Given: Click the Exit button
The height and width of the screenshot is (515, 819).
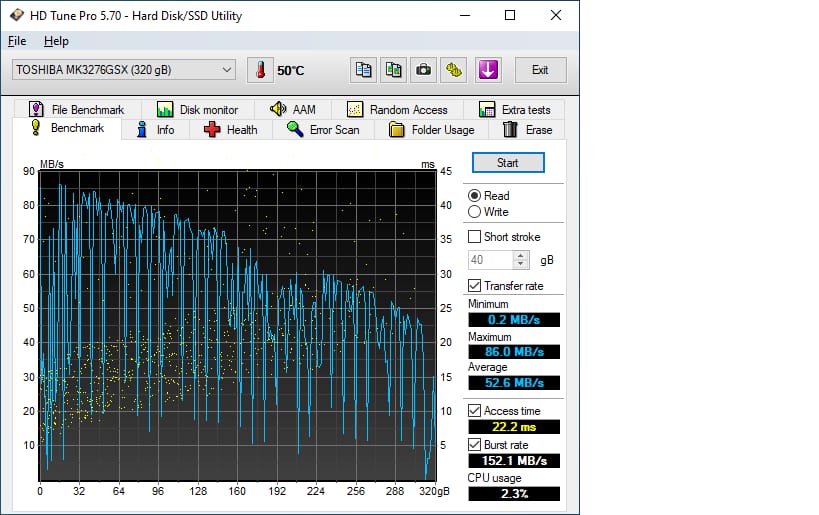Looking at the screenshot, I should [x=541, y=70].
